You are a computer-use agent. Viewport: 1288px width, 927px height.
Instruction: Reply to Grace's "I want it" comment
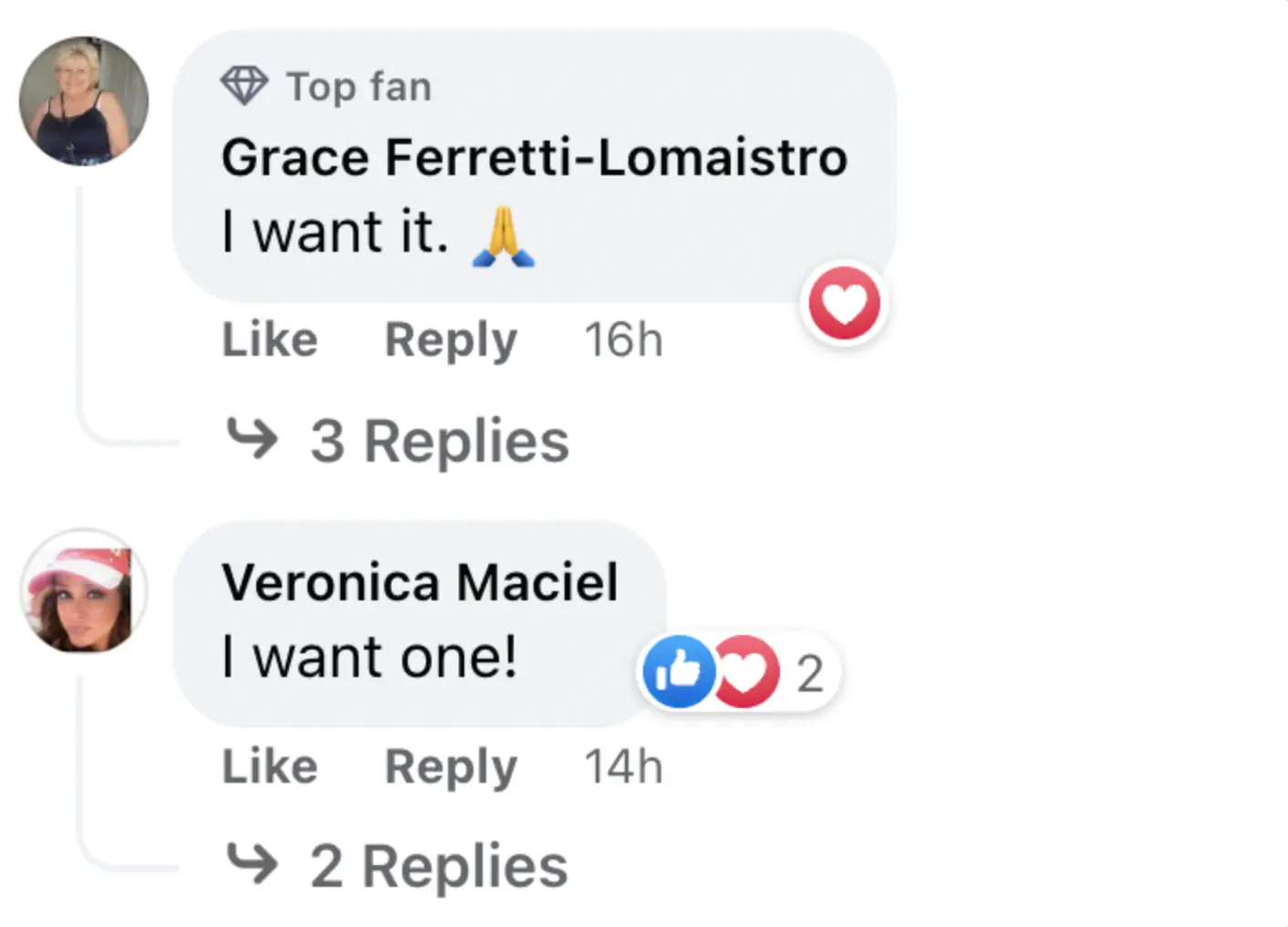[x=451, y=340]
